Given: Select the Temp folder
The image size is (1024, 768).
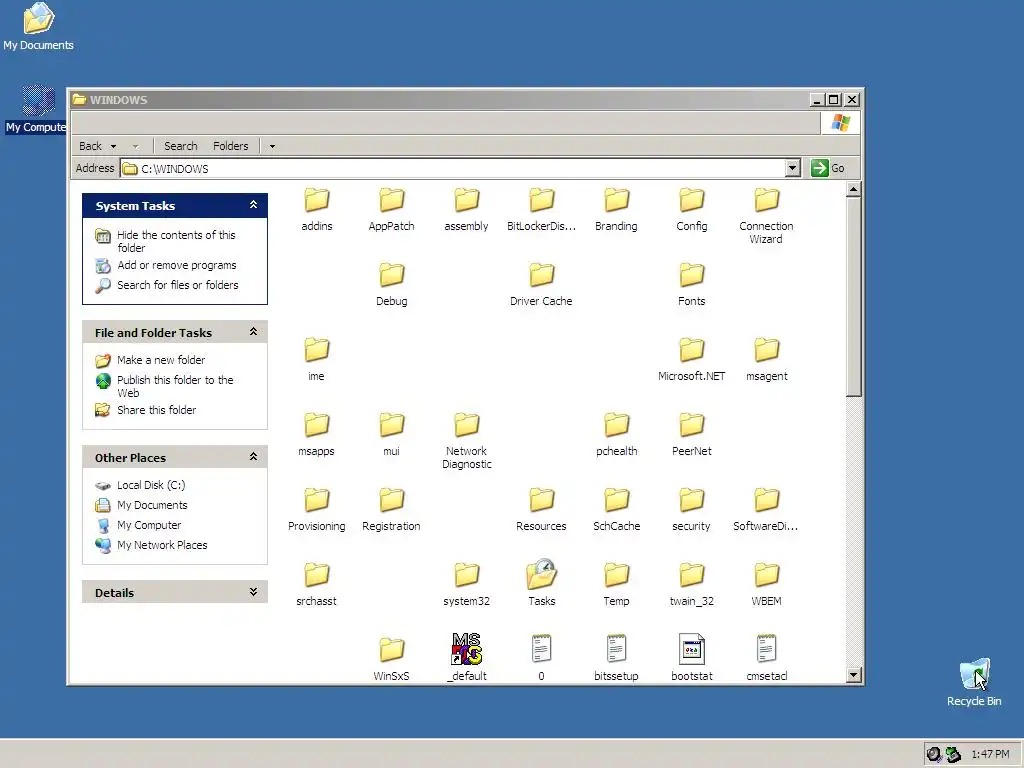Looking at the screenshot, I should point(616,584).
